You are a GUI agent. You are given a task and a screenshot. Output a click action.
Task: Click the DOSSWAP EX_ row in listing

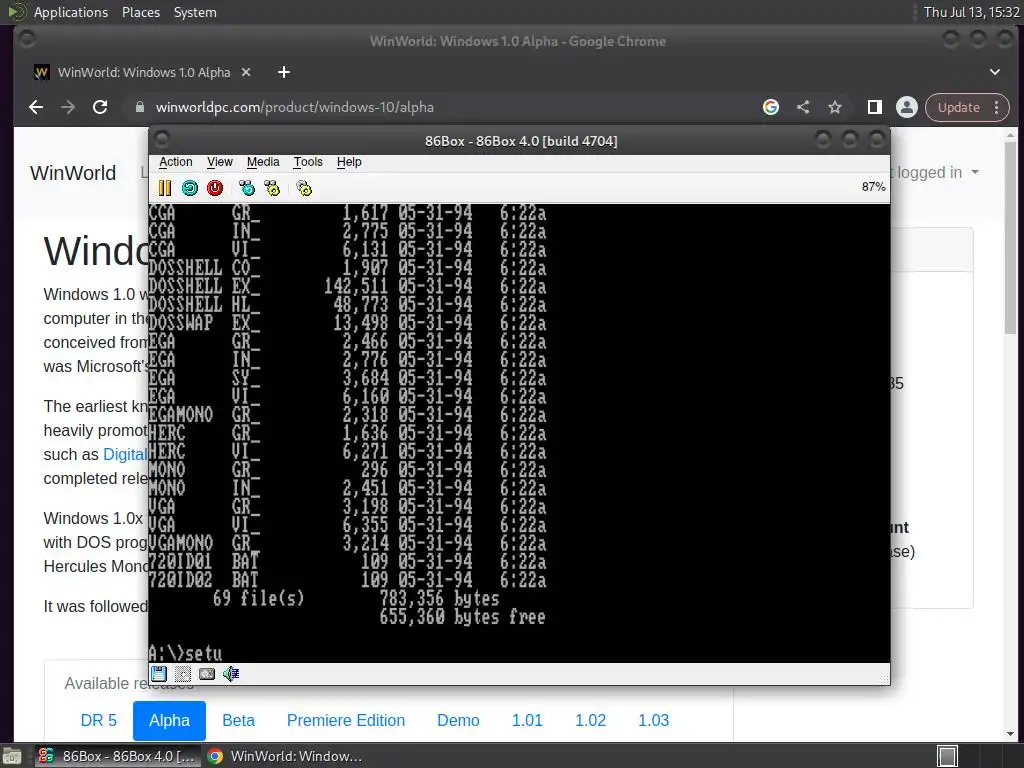coord(347,323)
